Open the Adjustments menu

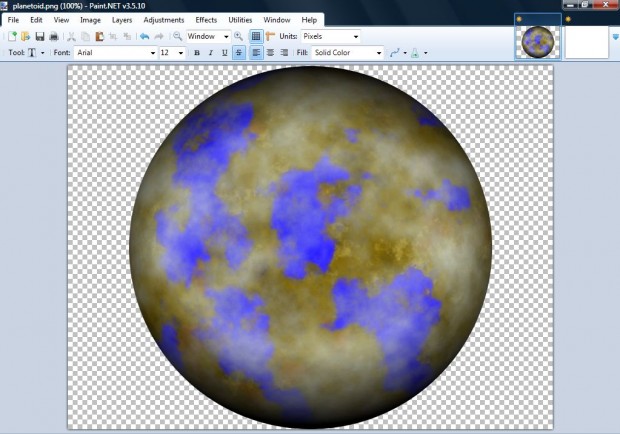tap(163, 19)
